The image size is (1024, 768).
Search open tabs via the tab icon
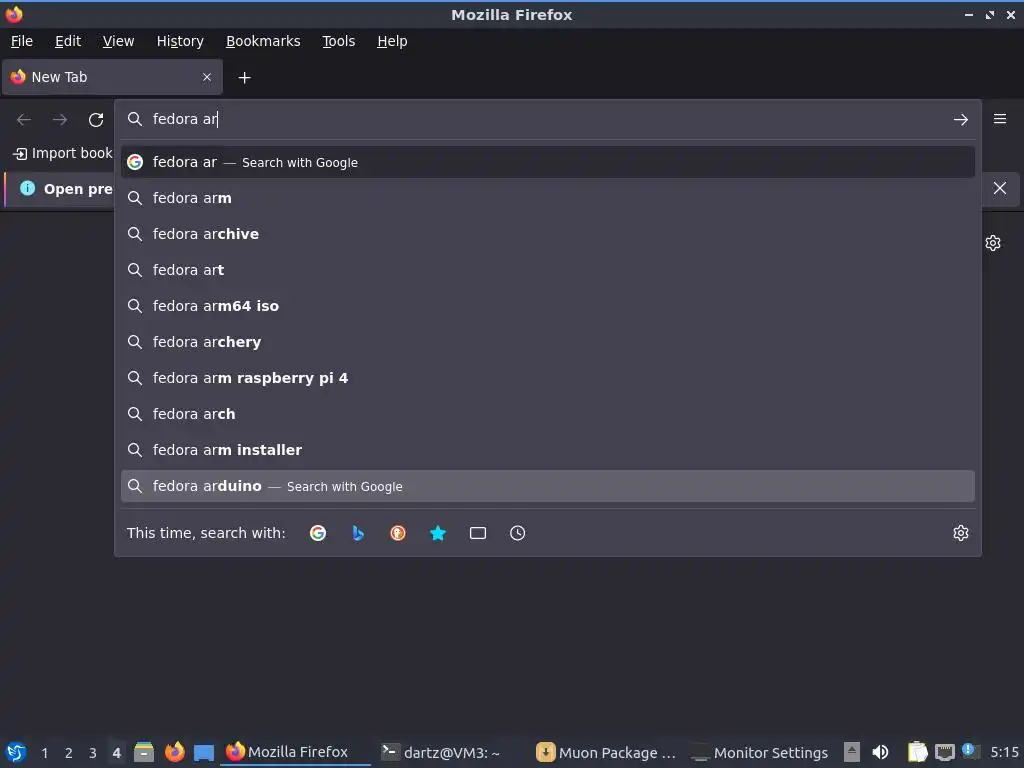click(477, 533)
